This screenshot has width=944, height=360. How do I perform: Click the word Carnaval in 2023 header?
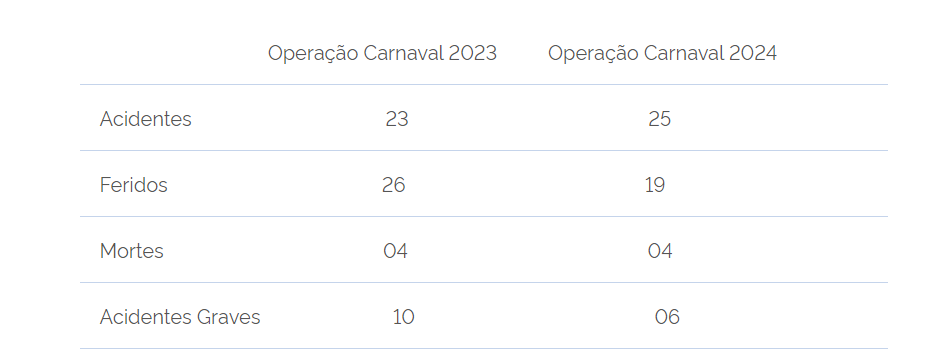(x=403, y=54)
